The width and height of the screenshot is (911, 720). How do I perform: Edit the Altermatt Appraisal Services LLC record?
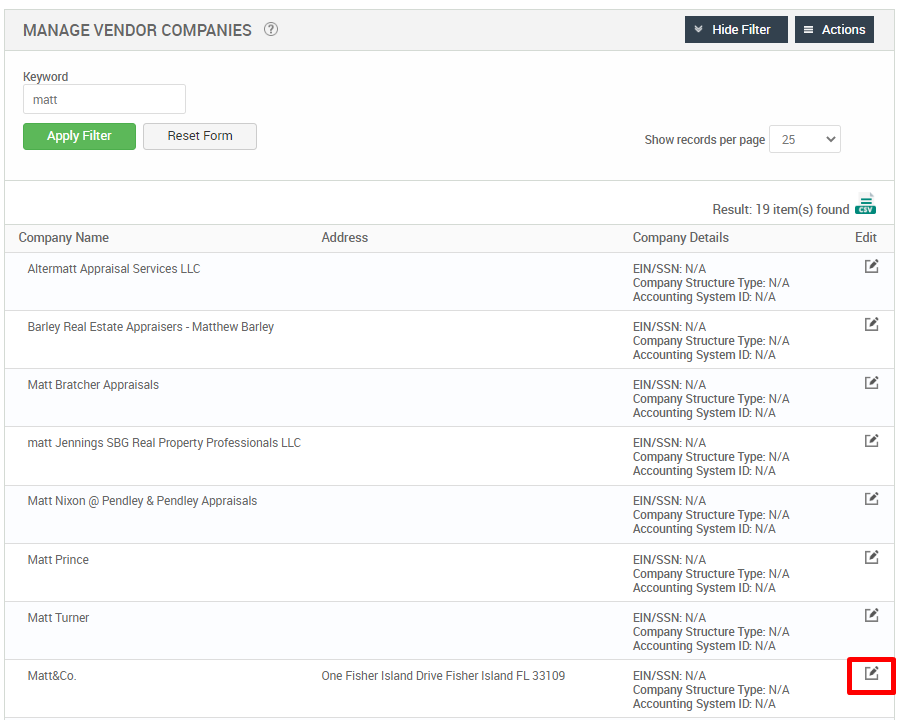(x=871, y=266)
